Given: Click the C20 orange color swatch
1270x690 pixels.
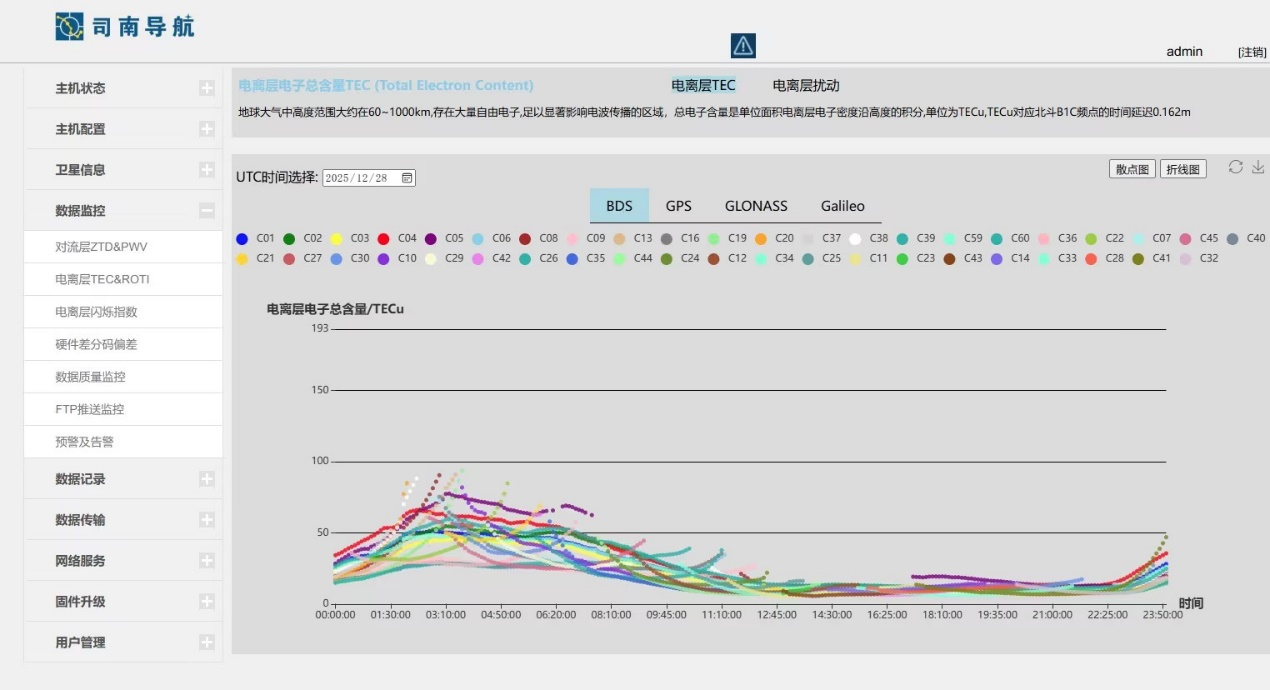Looking at the screenshot, I should click(x=761, y=239).
